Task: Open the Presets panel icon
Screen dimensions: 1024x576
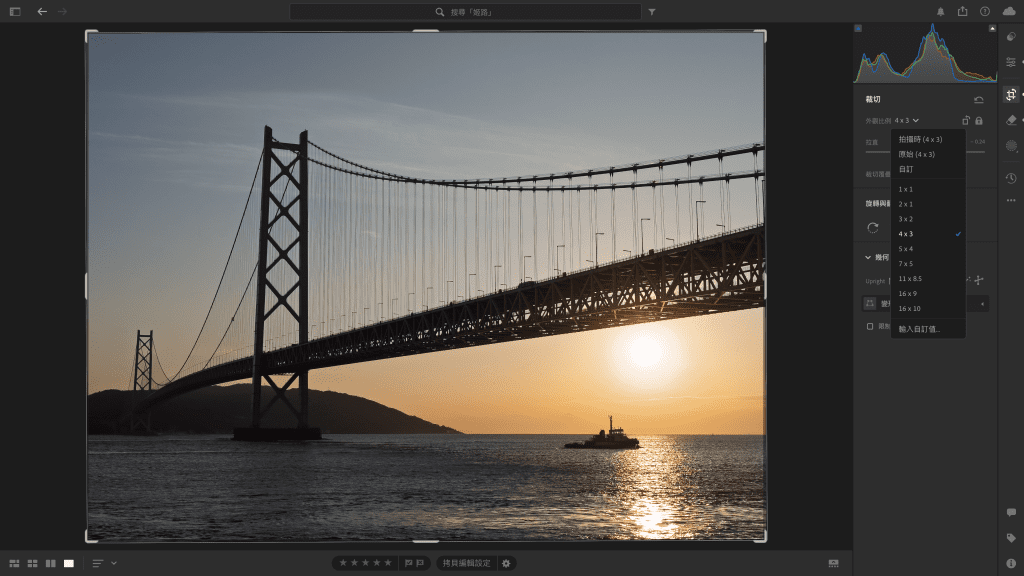Action: tap(1011, 37)
